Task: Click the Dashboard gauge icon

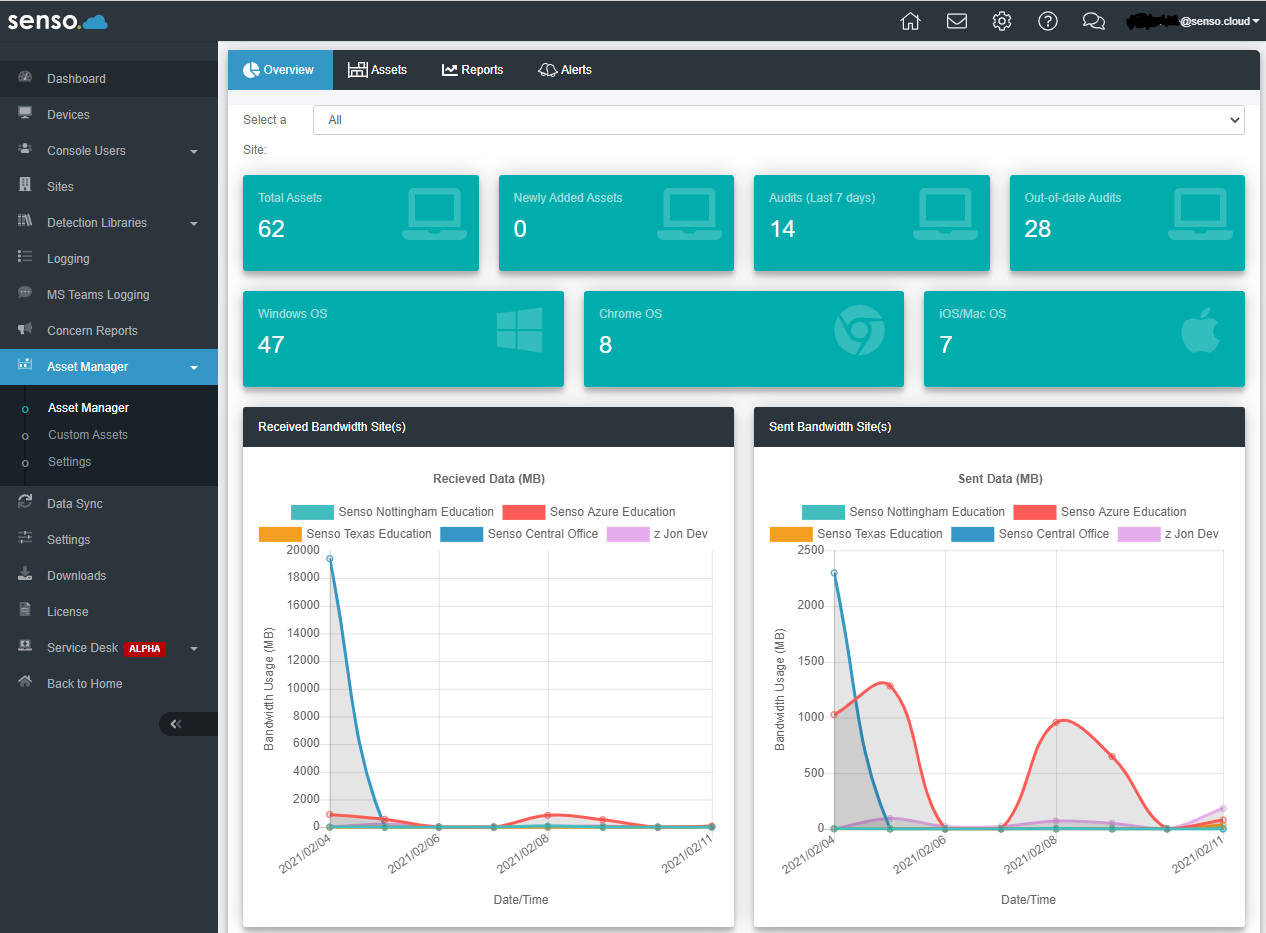Action: tap(26, 78)
